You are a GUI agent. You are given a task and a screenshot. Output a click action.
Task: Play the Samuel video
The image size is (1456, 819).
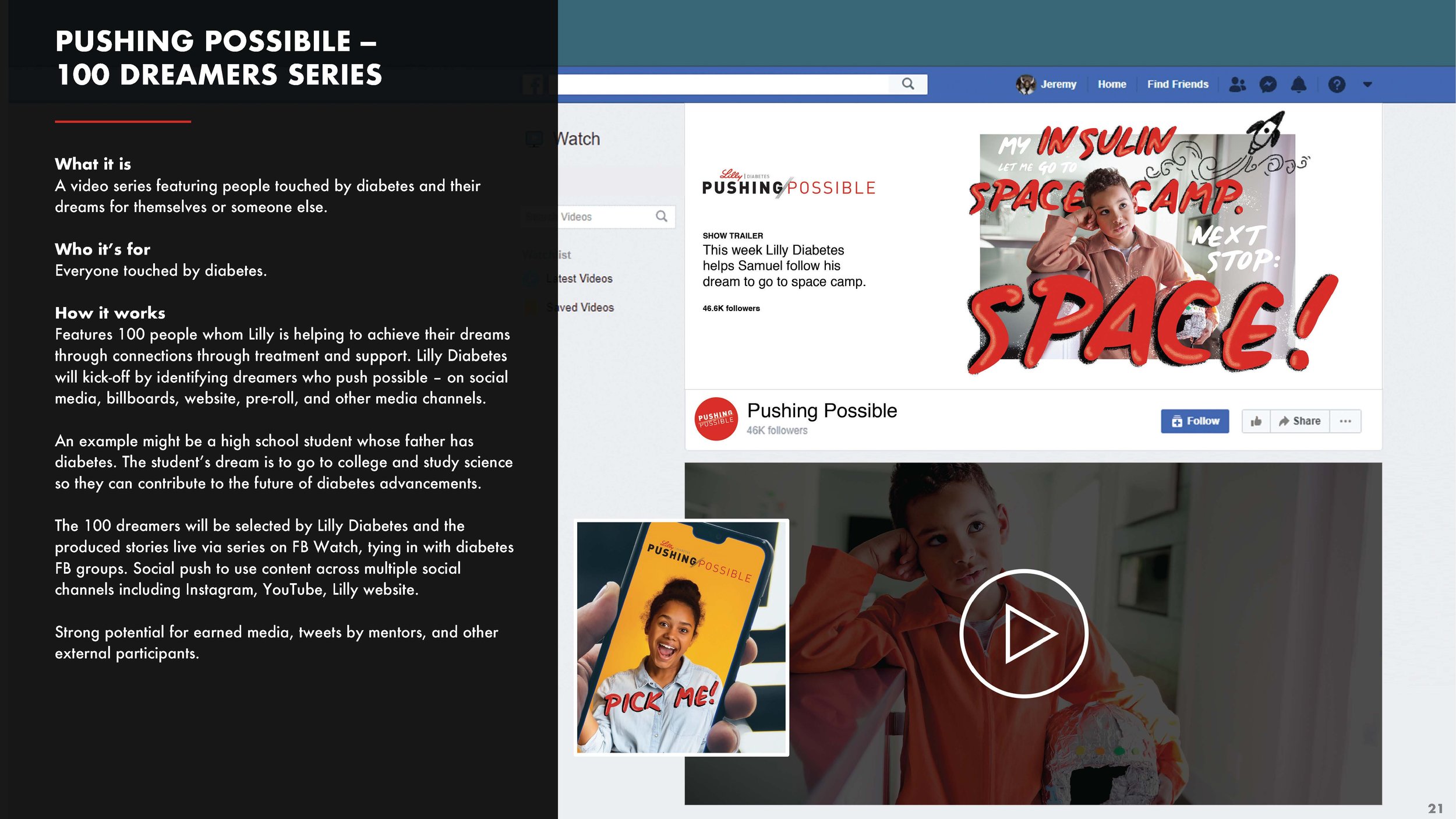point(1024,633)
